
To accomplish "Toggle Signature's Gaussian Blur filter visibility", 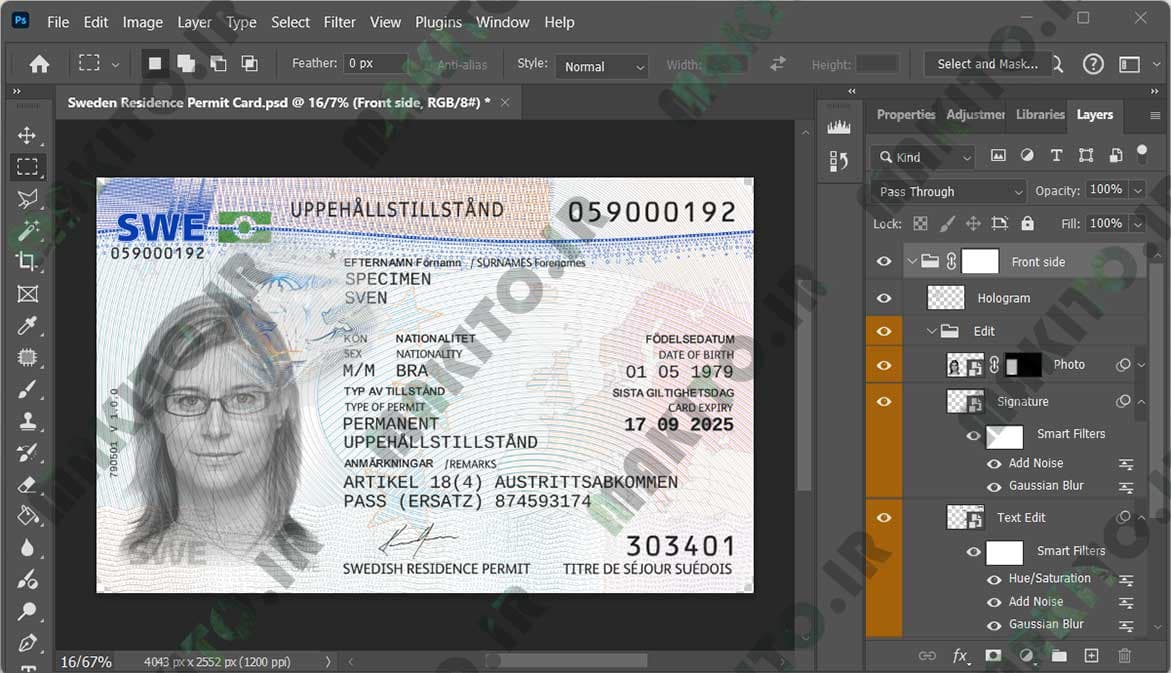I will [x=993, y=487].
